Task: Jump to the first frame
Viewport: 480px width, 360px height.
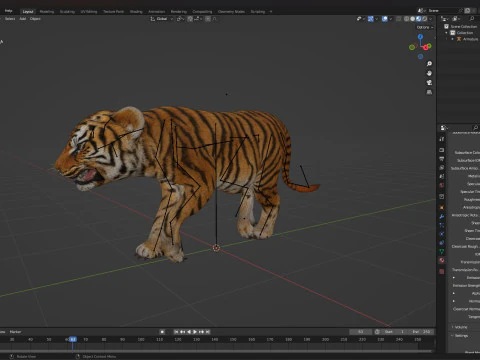Action: 176,332
